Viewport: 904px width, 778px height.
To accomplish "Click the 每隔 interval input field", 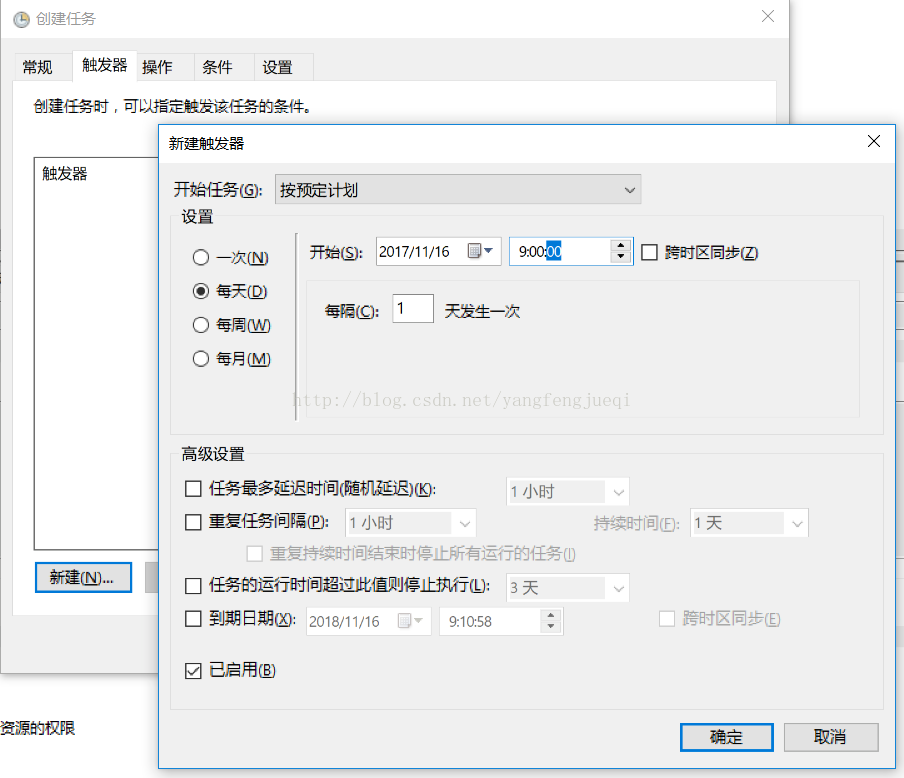I will [412, 308].
